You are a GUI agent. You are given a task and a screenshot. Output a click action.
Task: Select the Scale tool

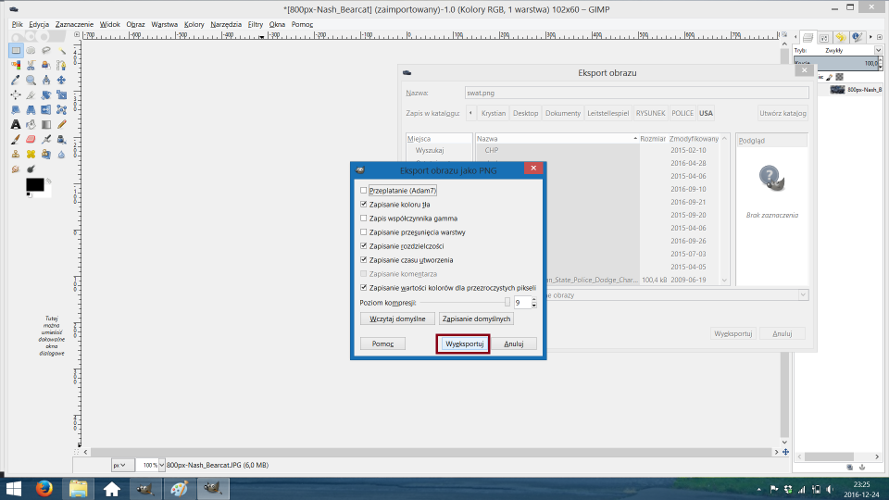point(61,95)
